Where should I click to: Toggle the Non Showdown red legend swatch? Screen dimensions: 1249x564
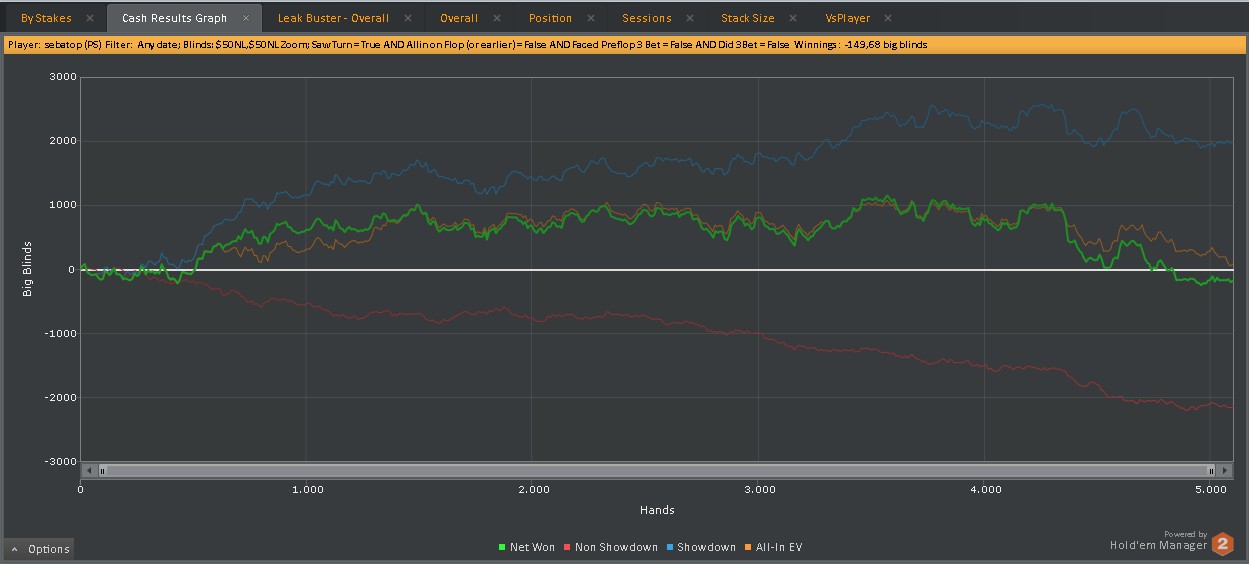pos(566,548)
